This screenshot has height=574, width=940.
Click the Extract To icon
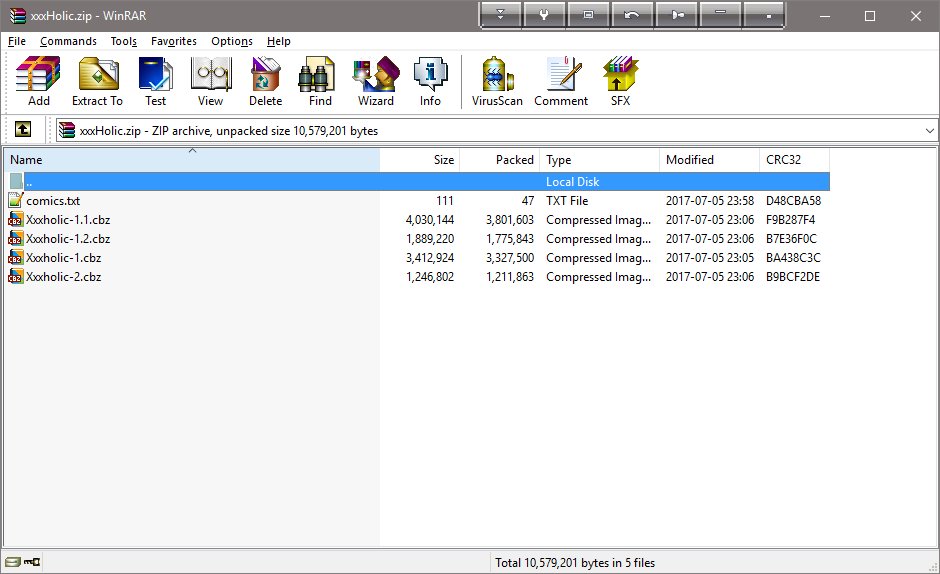[x=97, y=82]
